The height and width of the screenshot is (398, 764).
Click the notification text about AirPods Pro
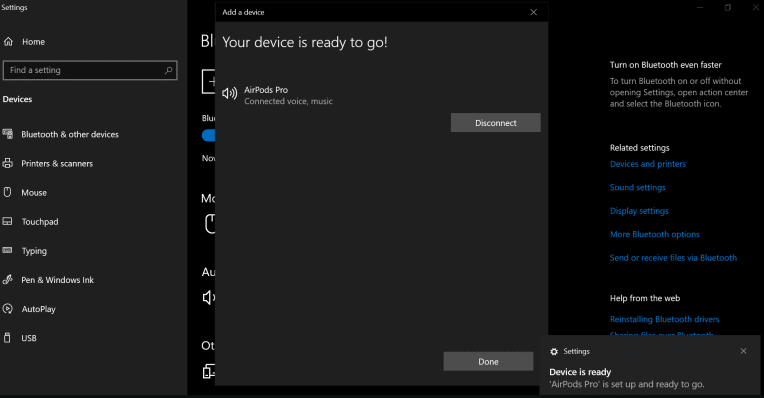627,384
